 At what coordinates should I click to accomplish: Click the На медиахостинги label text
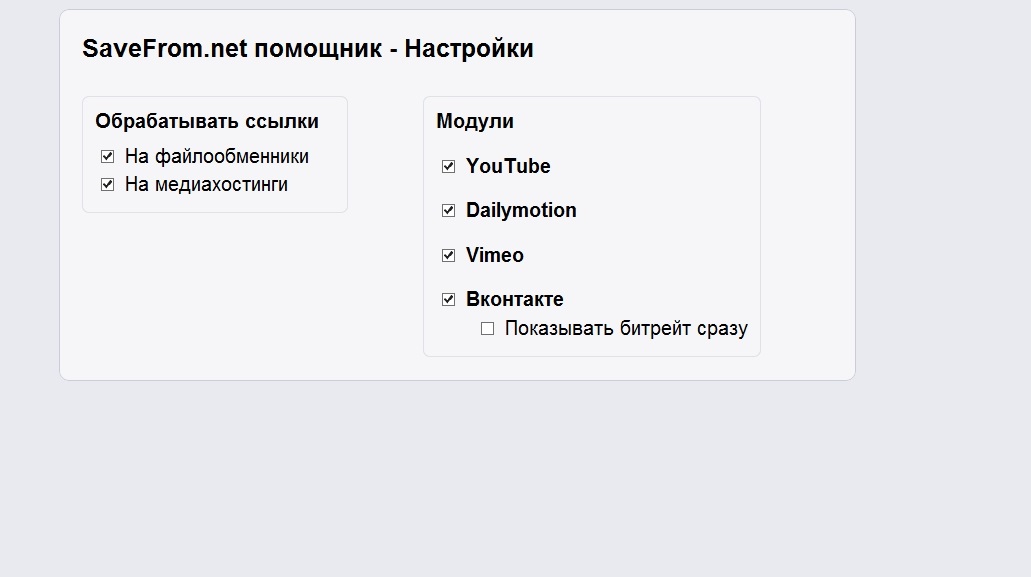(206, 184)
